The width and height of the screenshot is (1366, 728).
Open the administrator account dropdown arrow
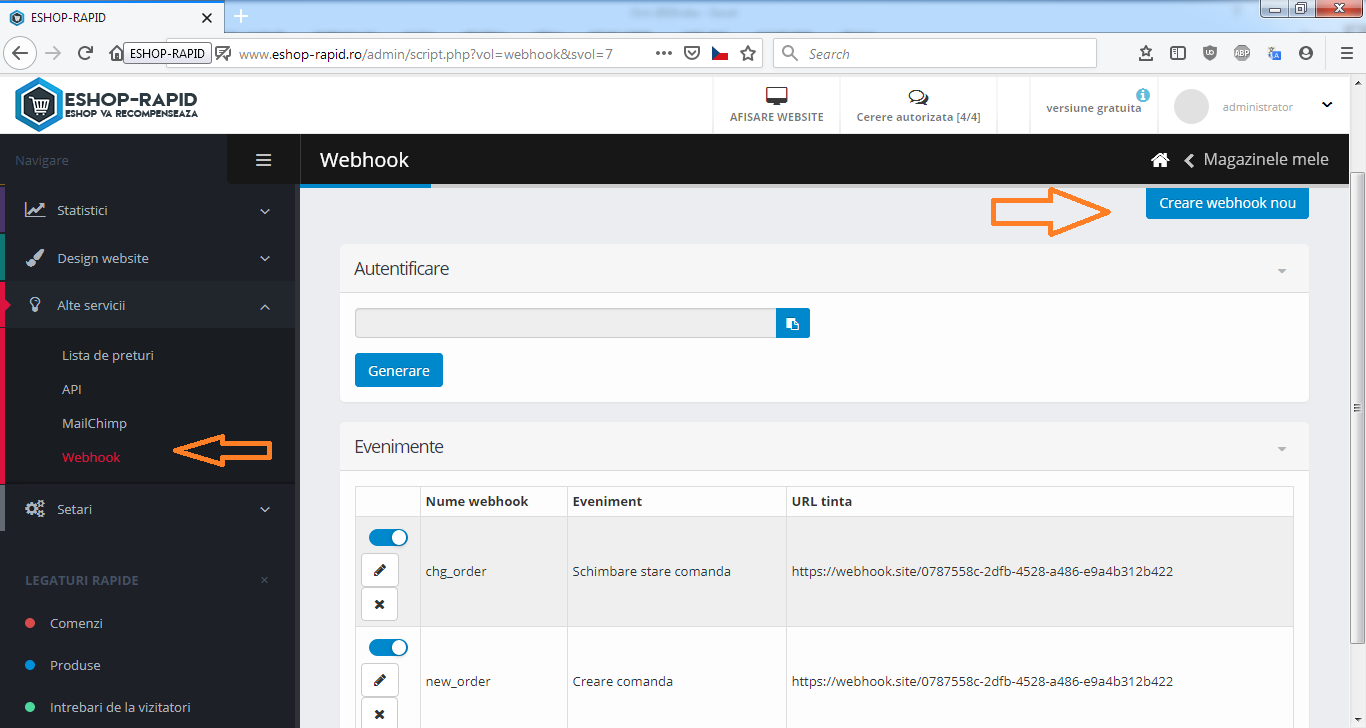tap(1327, 105)
